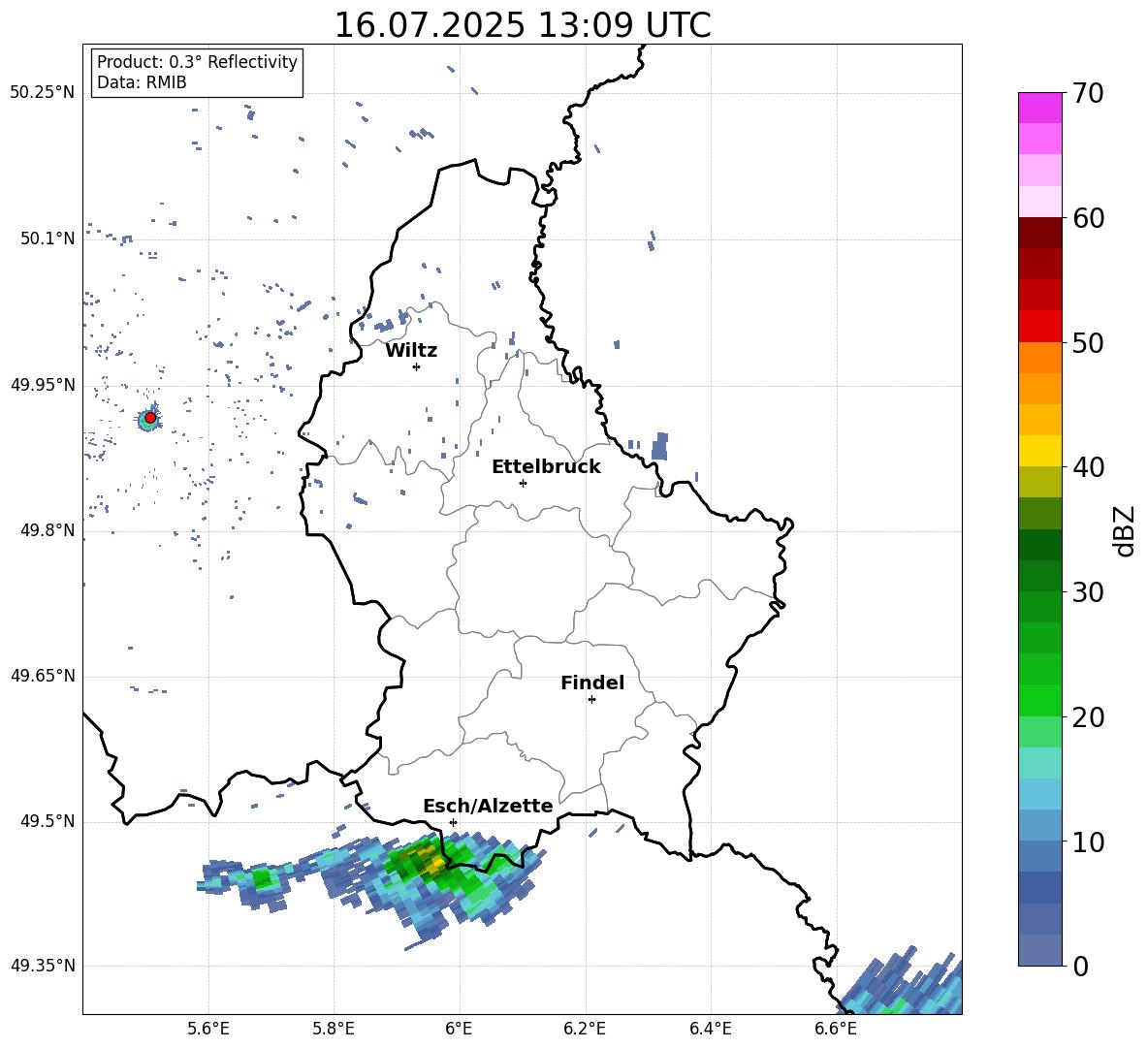1148x1048 pixels.
Task: Click the 49.8°N latitude label
Action: [48, 530]
